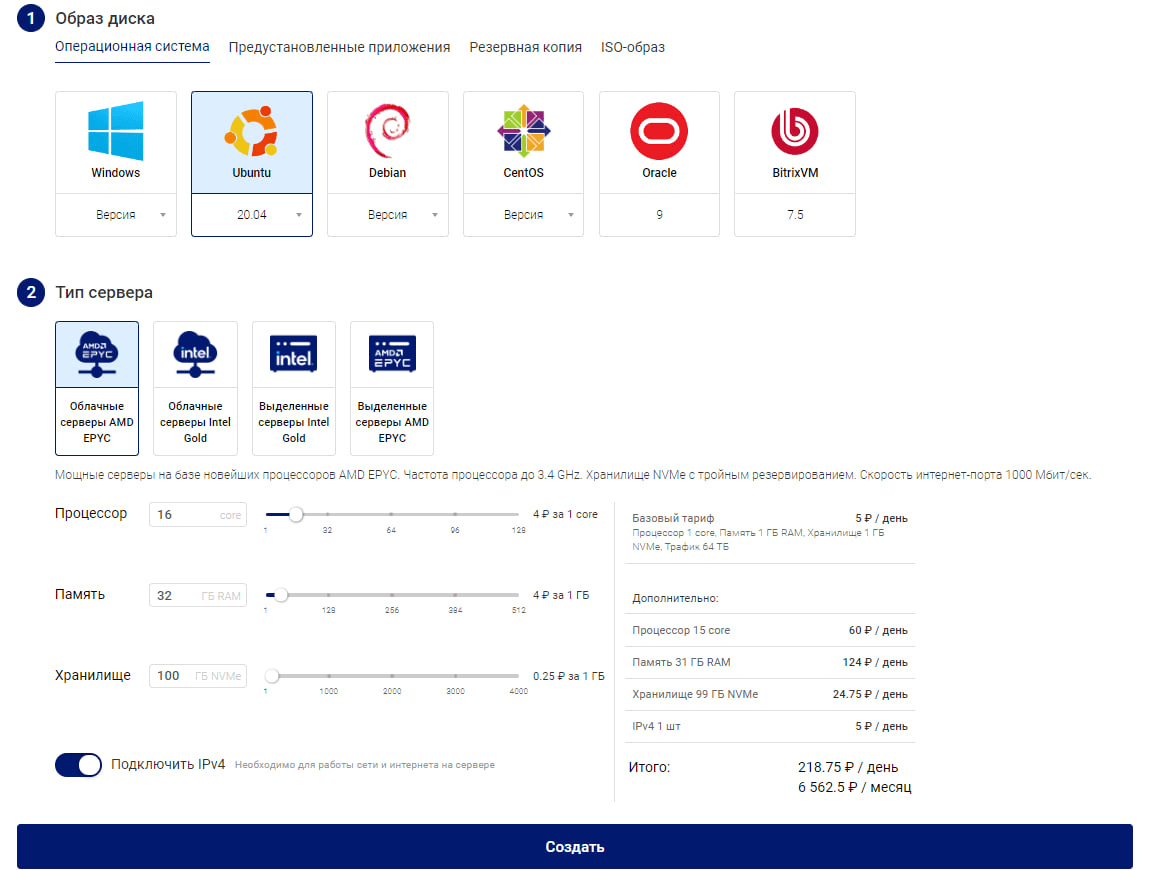The image size is (1156, 870).
Task: Pick the Debian swirl logo
Action: click(x=387, y=131)
